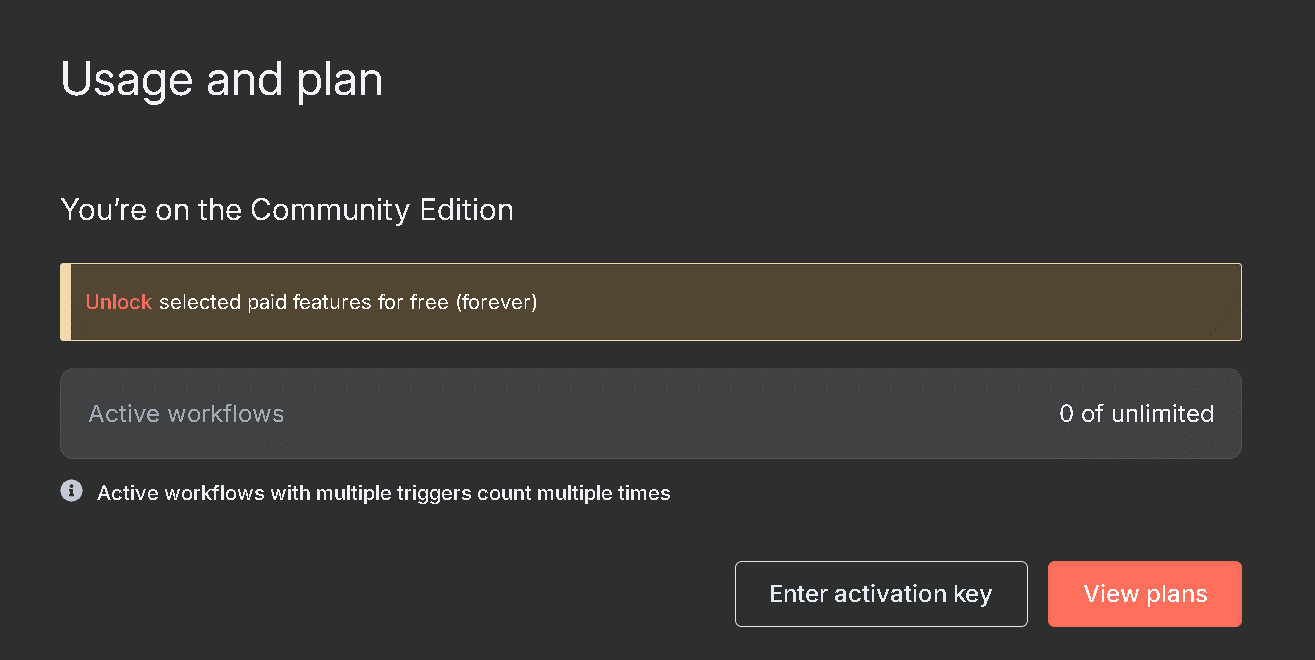Click the empty right side of the unlock banner
This screenshot has width=1315, height=660.
(890, 302)
